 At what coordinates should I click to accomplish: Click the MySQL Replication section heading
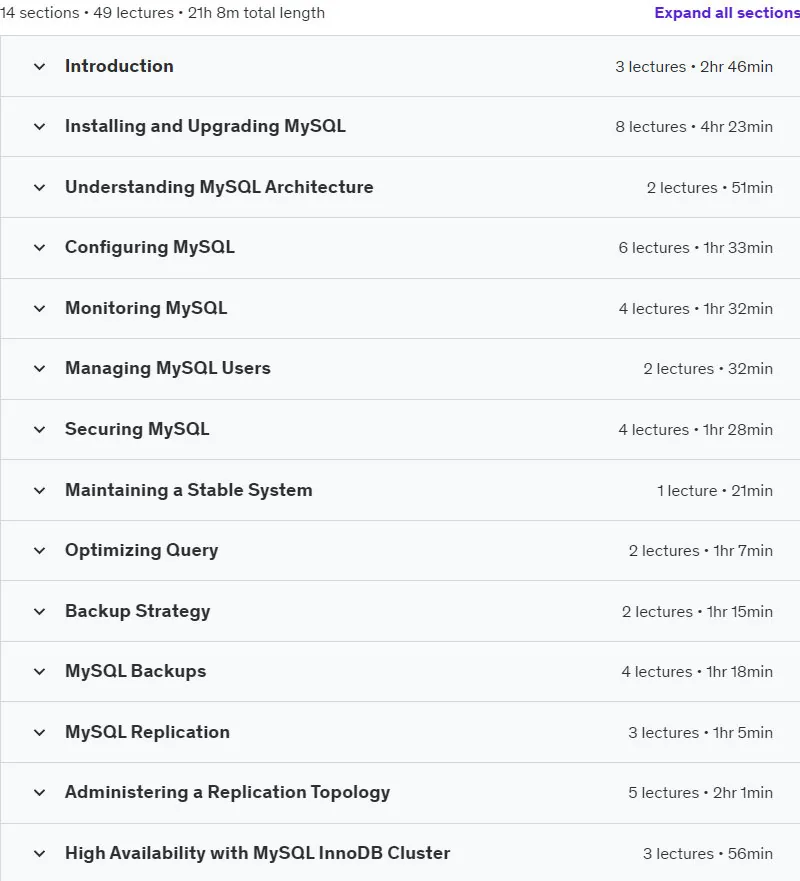tap(147, 732)
